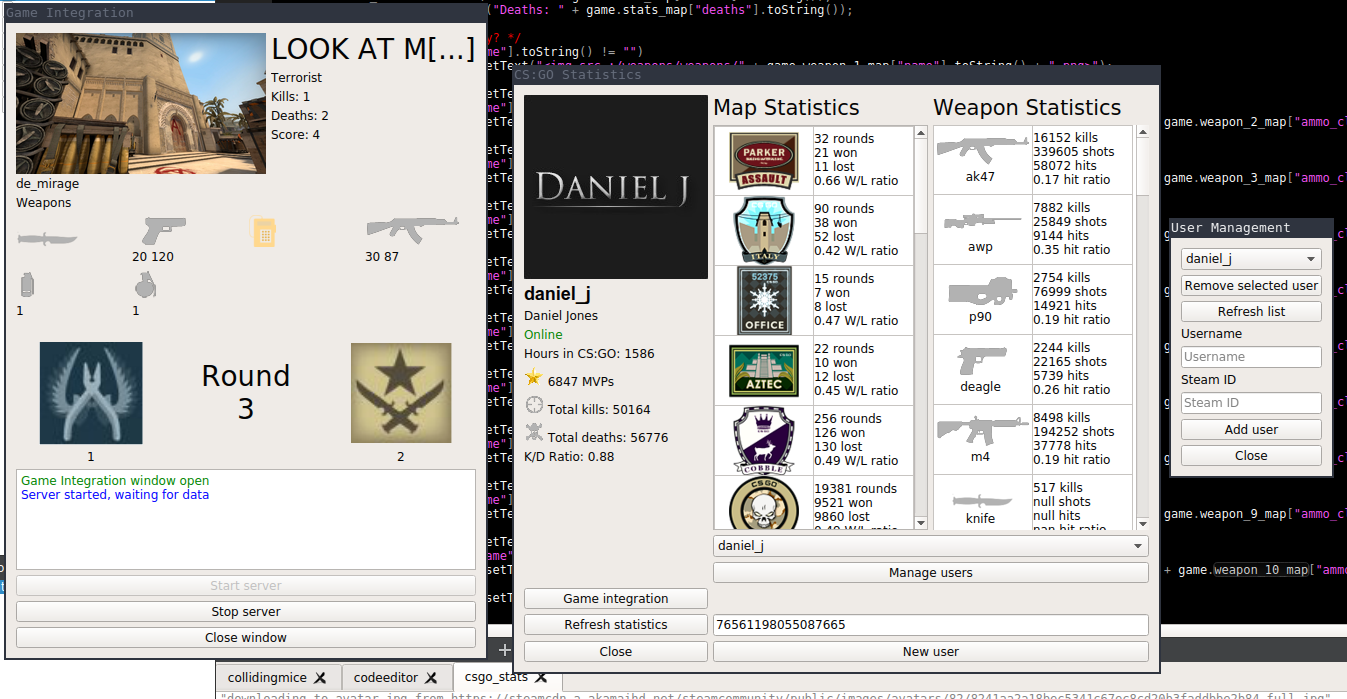Click the Refresh statistics button
This screenshot has width=1347, height=699.
(616, 625)
